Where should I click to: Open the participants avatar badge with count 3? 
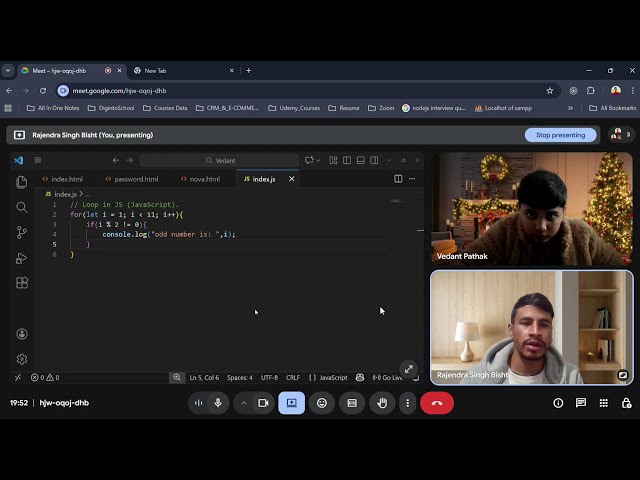621,135
